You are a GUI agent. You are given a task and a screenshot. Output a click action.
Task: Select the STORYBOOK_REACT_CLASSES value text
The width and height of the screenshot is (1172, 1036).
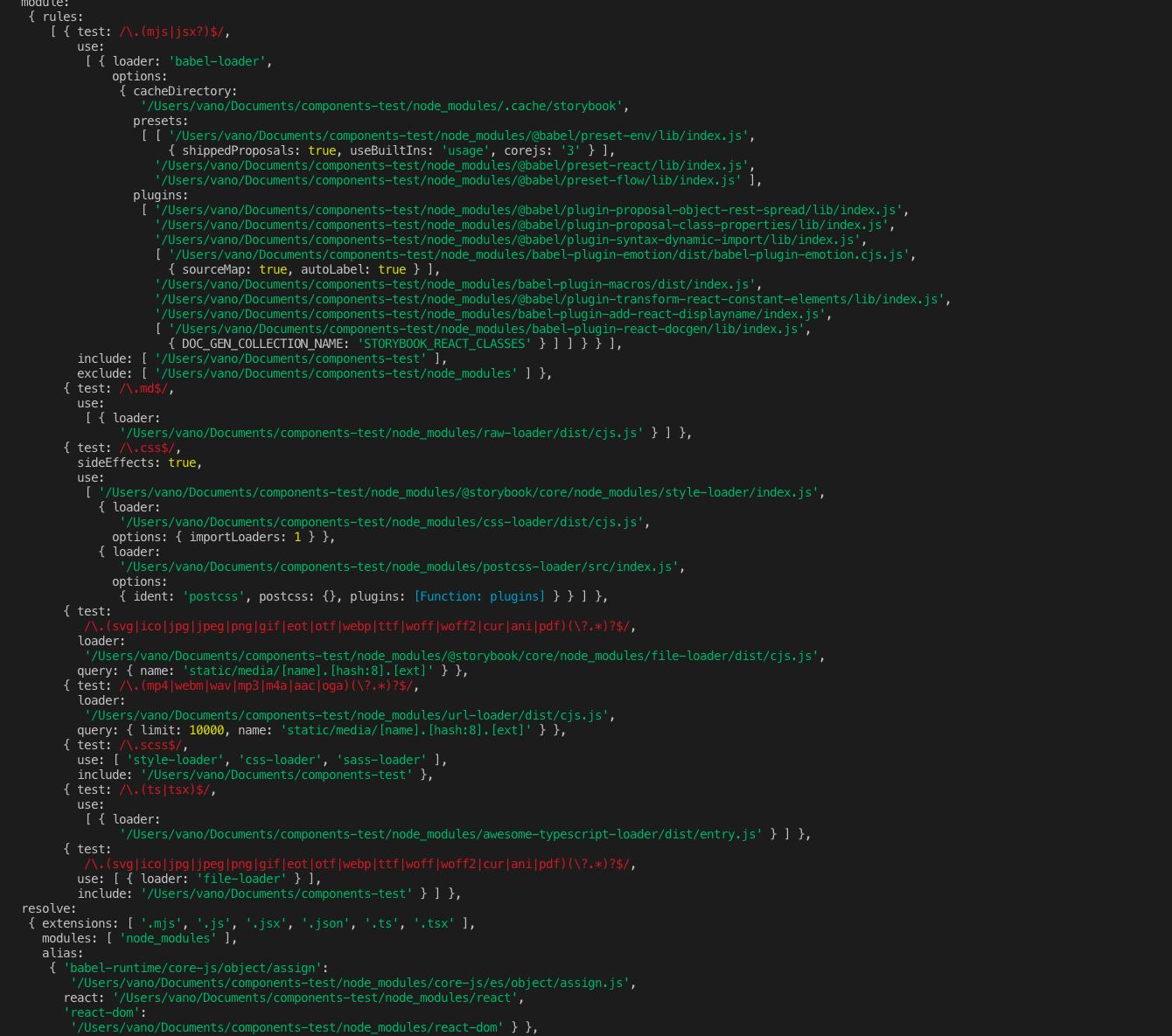point(444,344)
